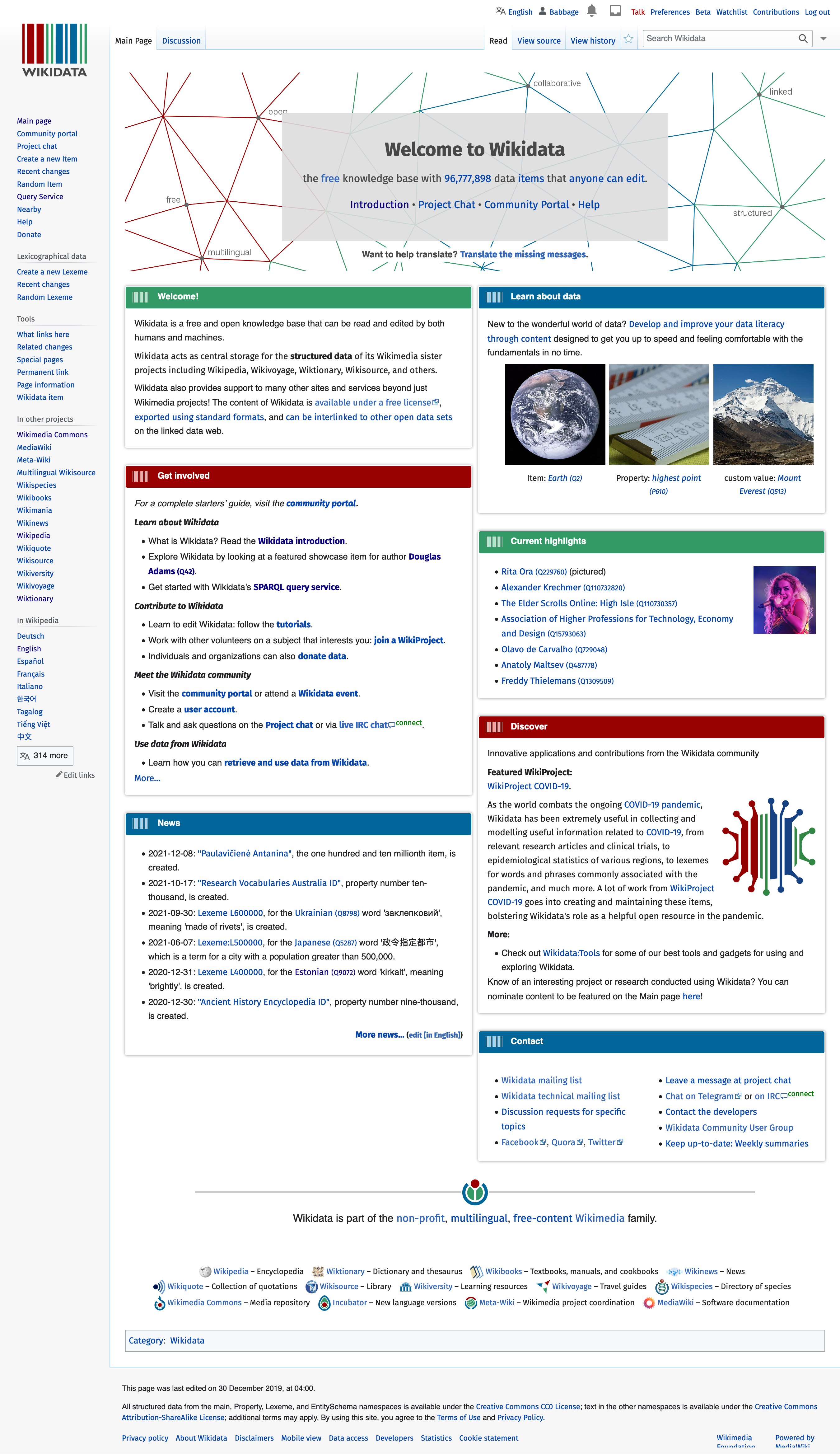Click the Wikidata logo

coord(54,50)
